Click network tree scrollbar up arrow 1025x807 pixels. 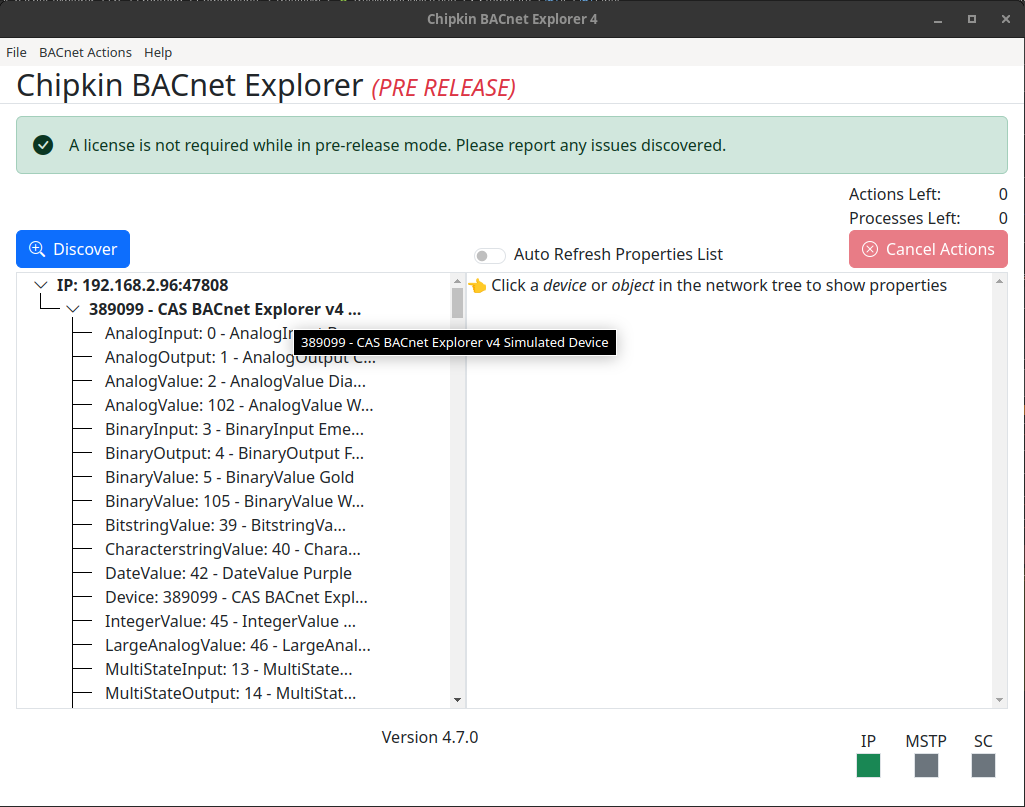(458, 281)
